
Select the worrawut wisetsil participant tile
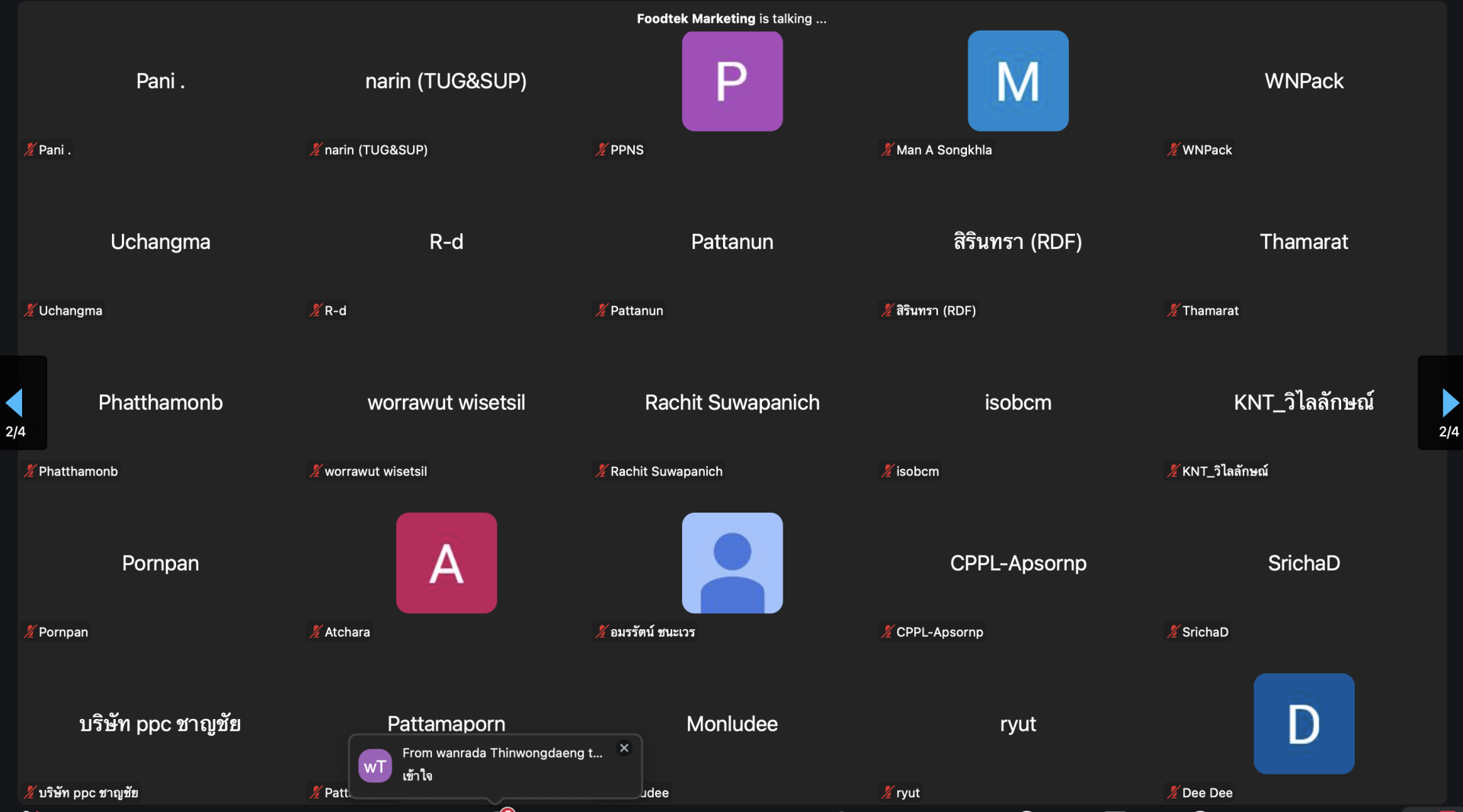click(x=446, y=402)
